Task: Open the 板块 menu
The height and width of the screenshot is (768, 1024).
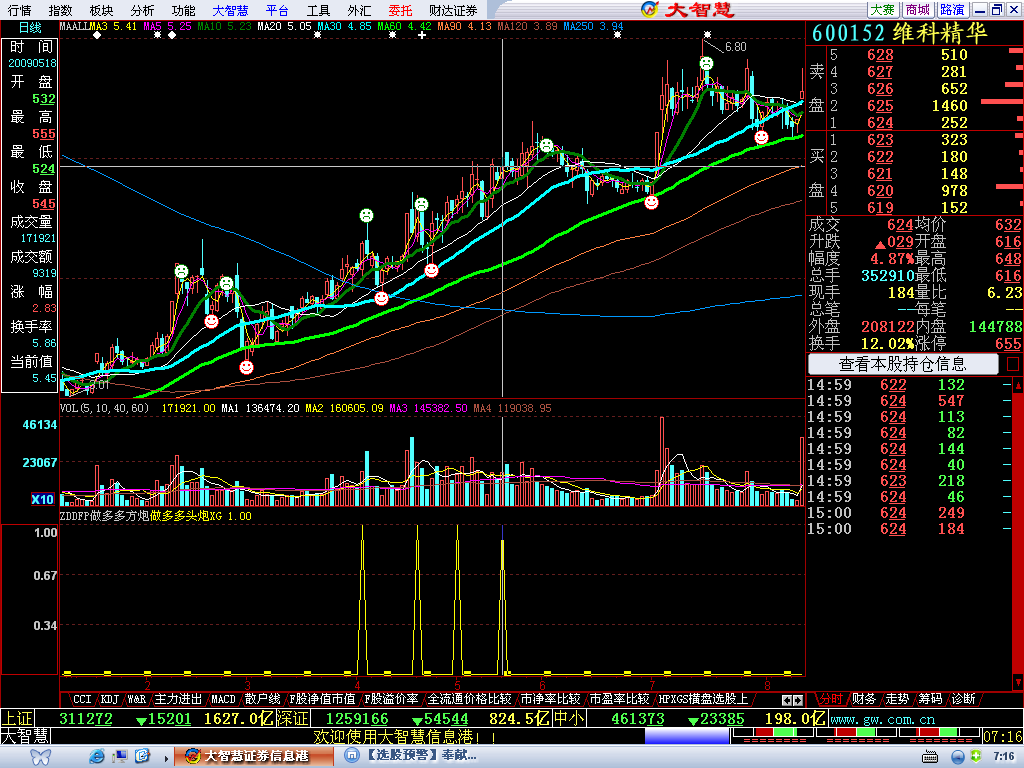Action: (101, 10)
